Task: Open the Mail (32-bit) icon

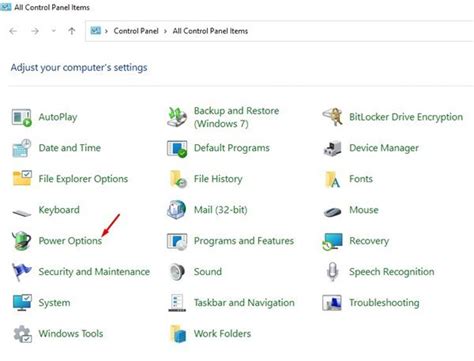Action: [x=177, y=210]
